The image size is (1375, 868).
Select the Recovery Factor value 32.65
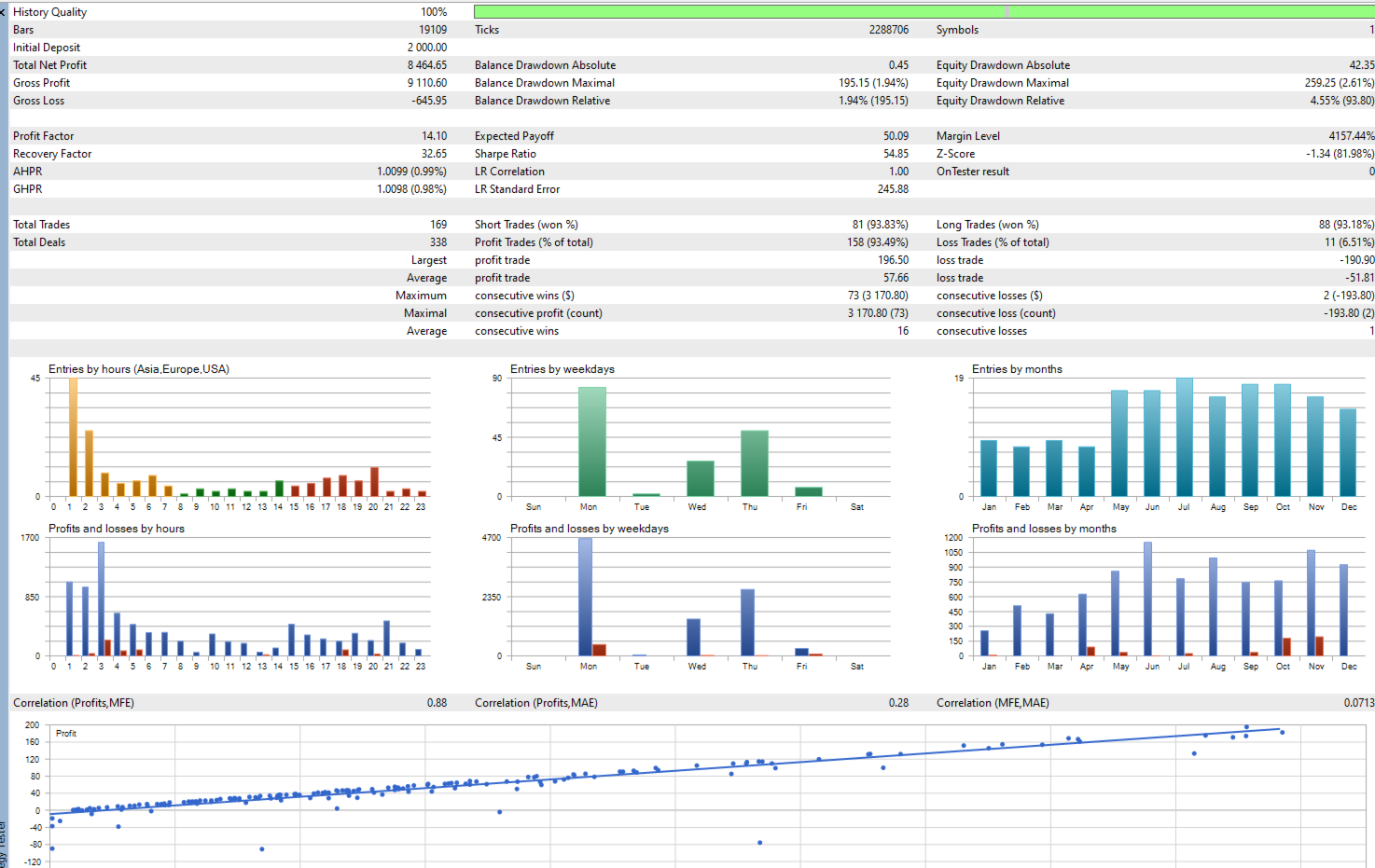[435, 154]
